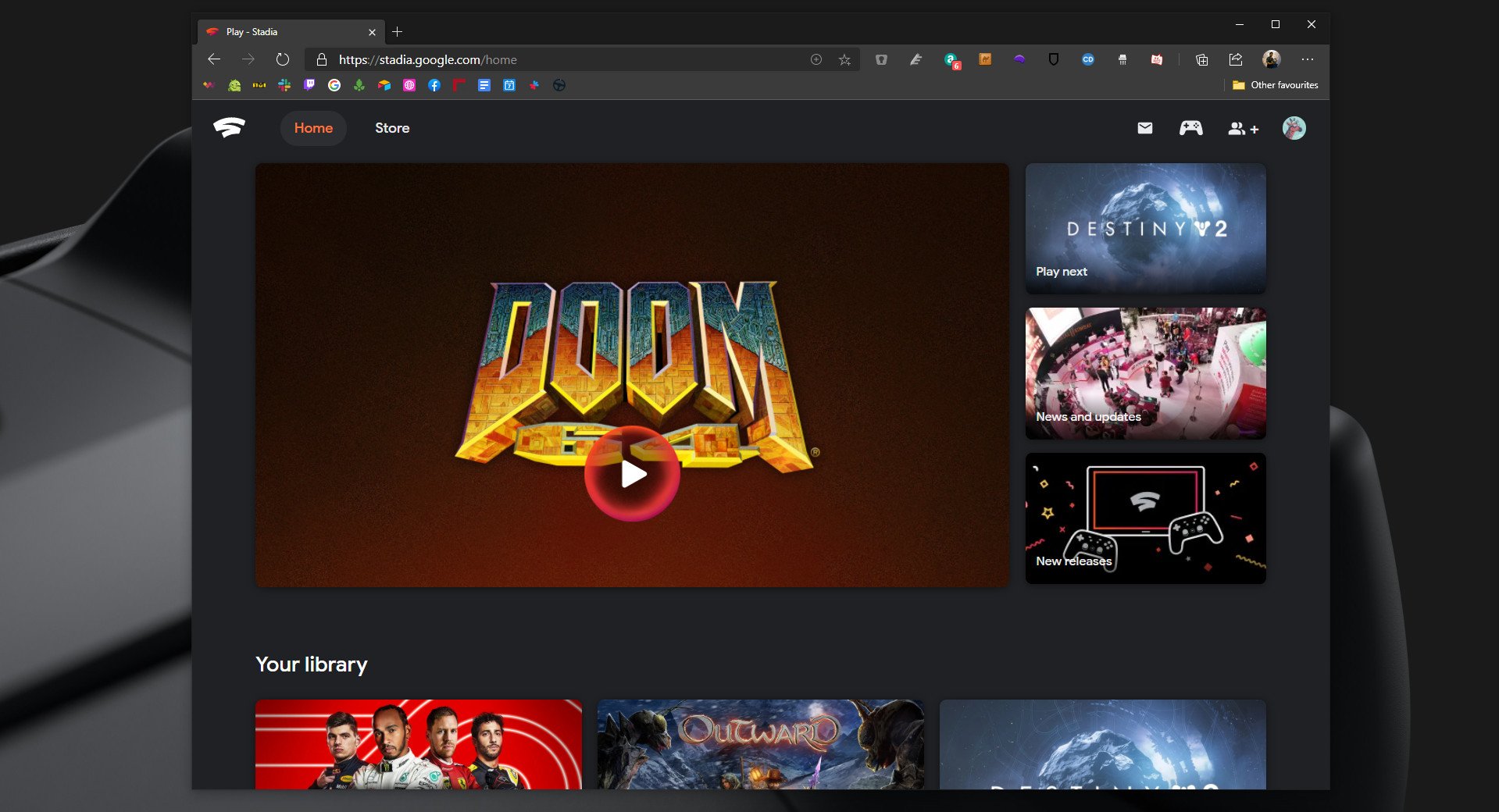The image size is (1499, 812).
Task: Switch to the Store tab
Action: point(392,128)
